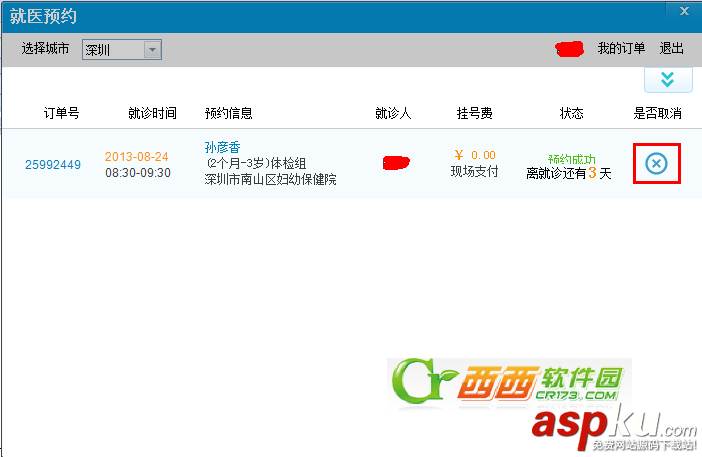This screenshot has height=457, width=702.
Task: Click the (2个月-3岁)体检组 department text
Action: point(255,163)
